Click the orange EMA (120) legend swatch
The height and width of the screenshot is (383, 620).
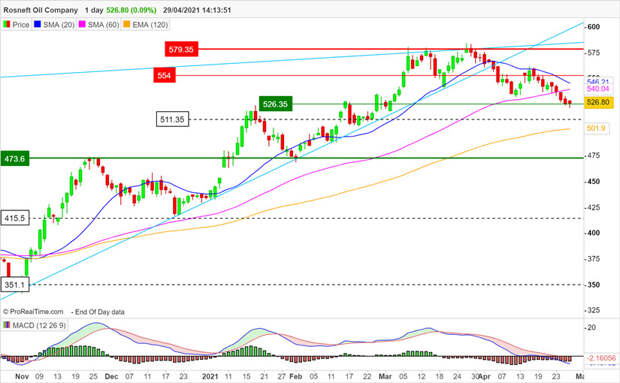click(127, 25)
